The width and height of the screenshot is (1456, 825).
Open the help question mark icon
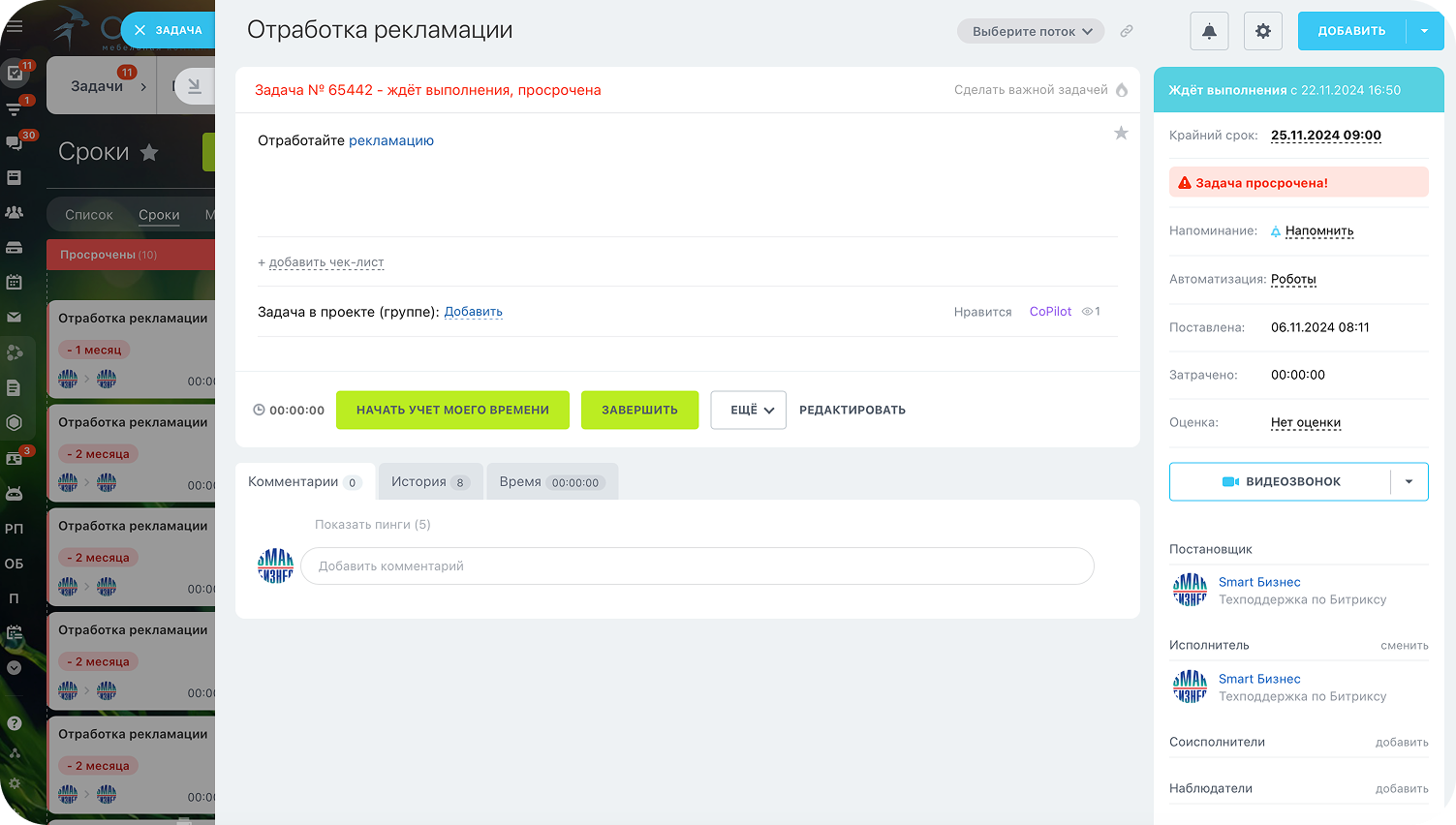(15, 722)
